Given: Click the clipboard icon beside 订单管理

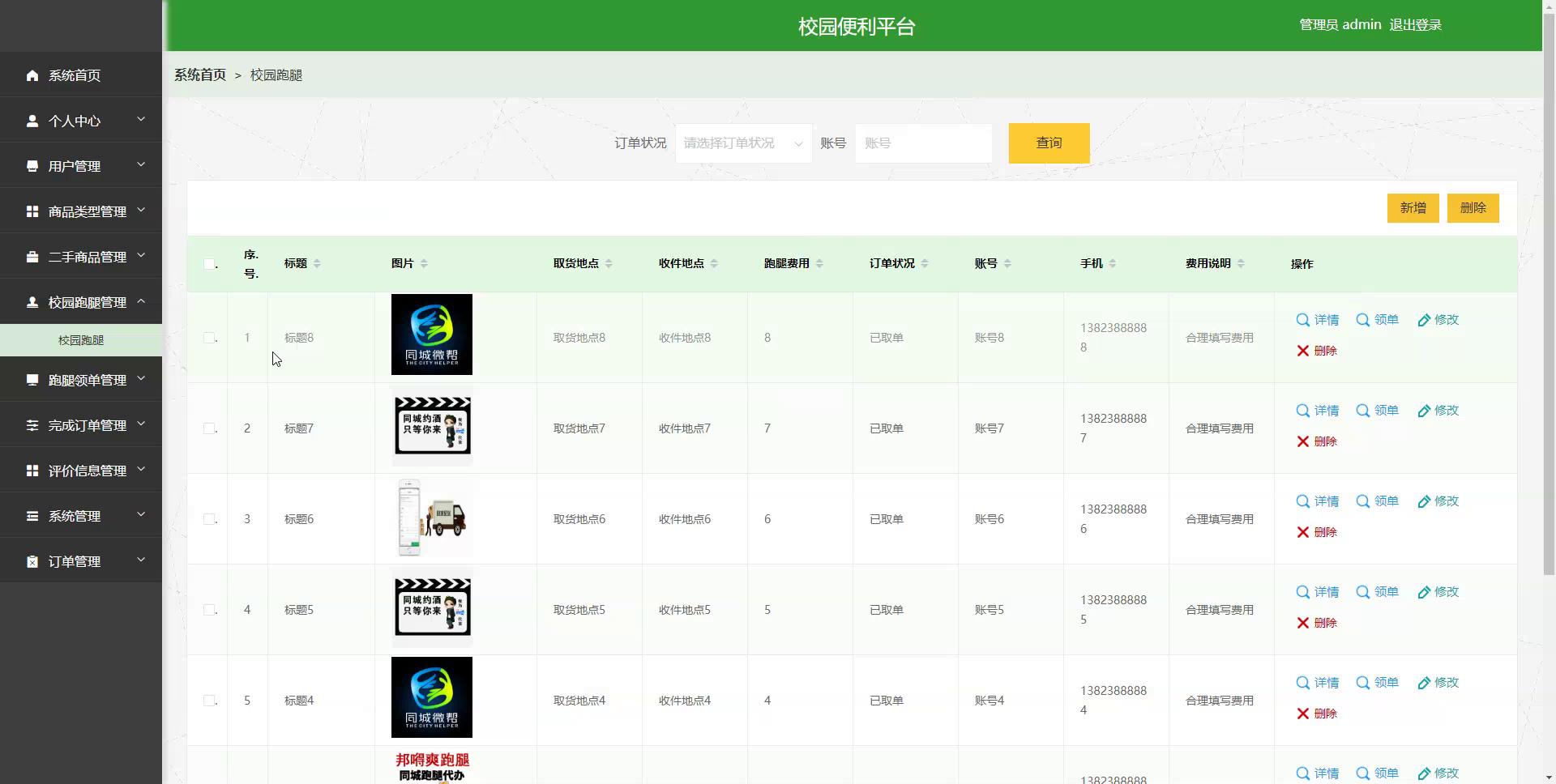Looking at the screenshot, I should tap(32, 561).
